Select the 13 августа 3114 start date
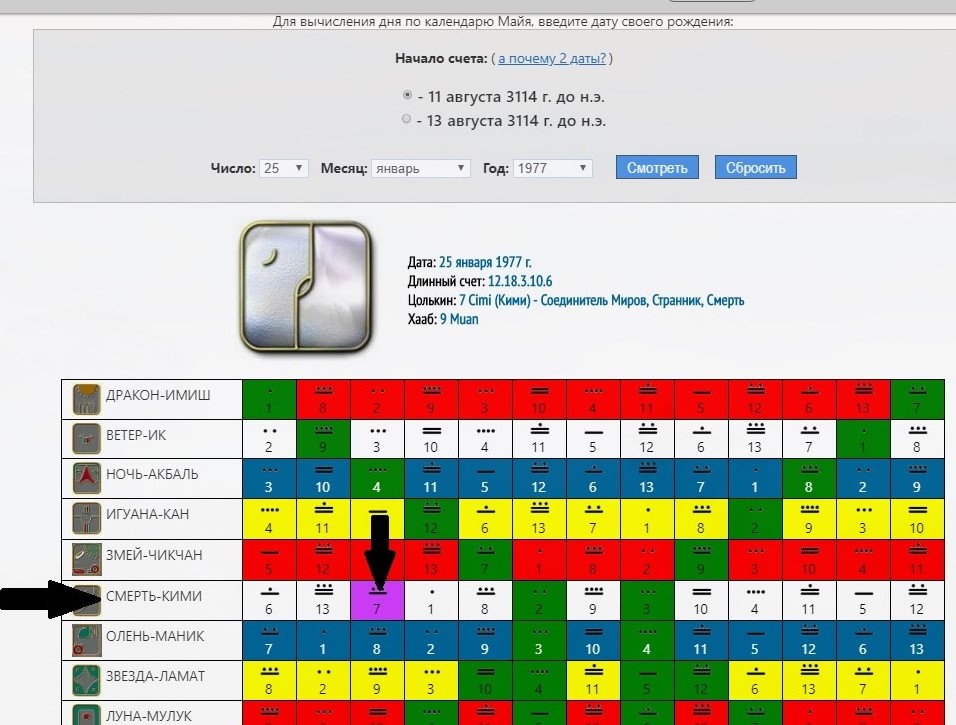 click(407, 119)
